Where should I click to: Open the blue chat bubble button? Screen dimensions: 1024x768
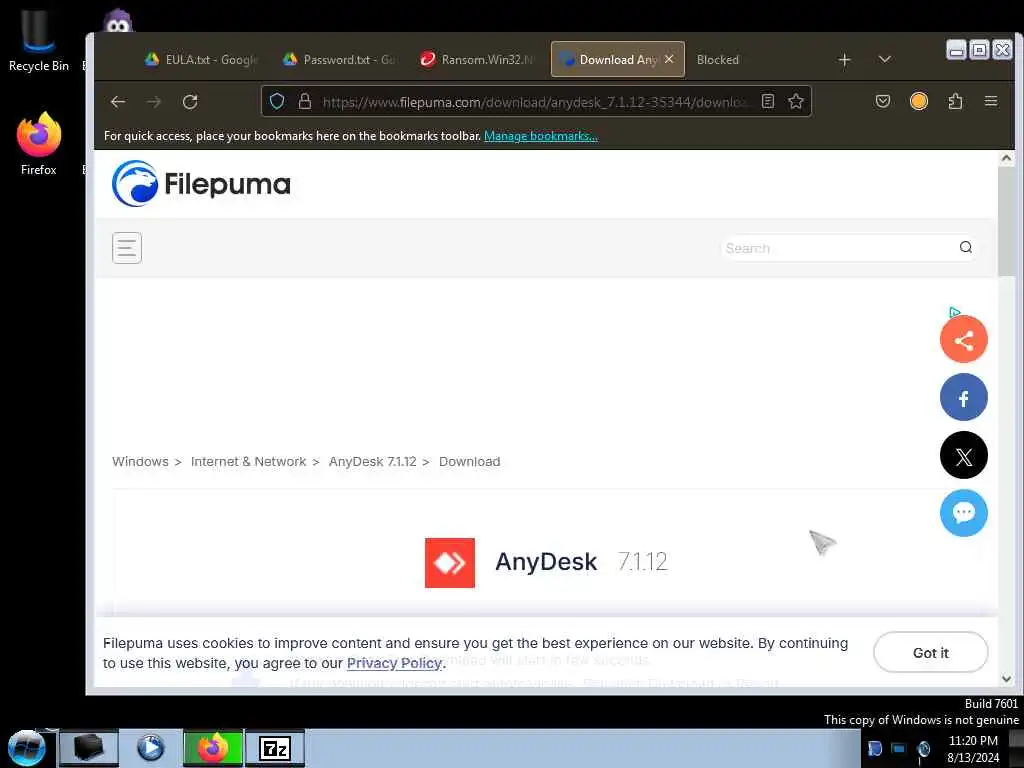coord(963,513)
